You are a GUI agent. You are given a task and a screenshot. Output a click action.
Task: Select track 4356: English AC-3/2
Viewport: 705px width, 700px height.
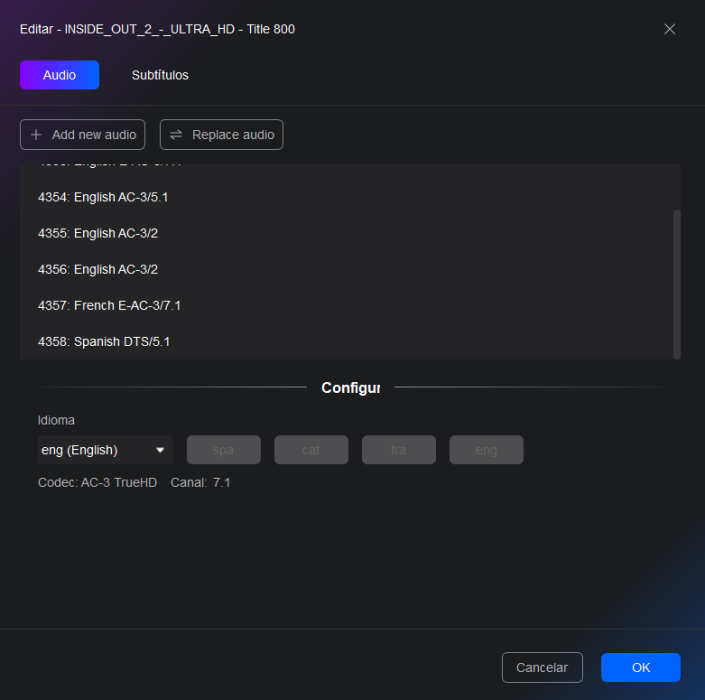(347, 269)
